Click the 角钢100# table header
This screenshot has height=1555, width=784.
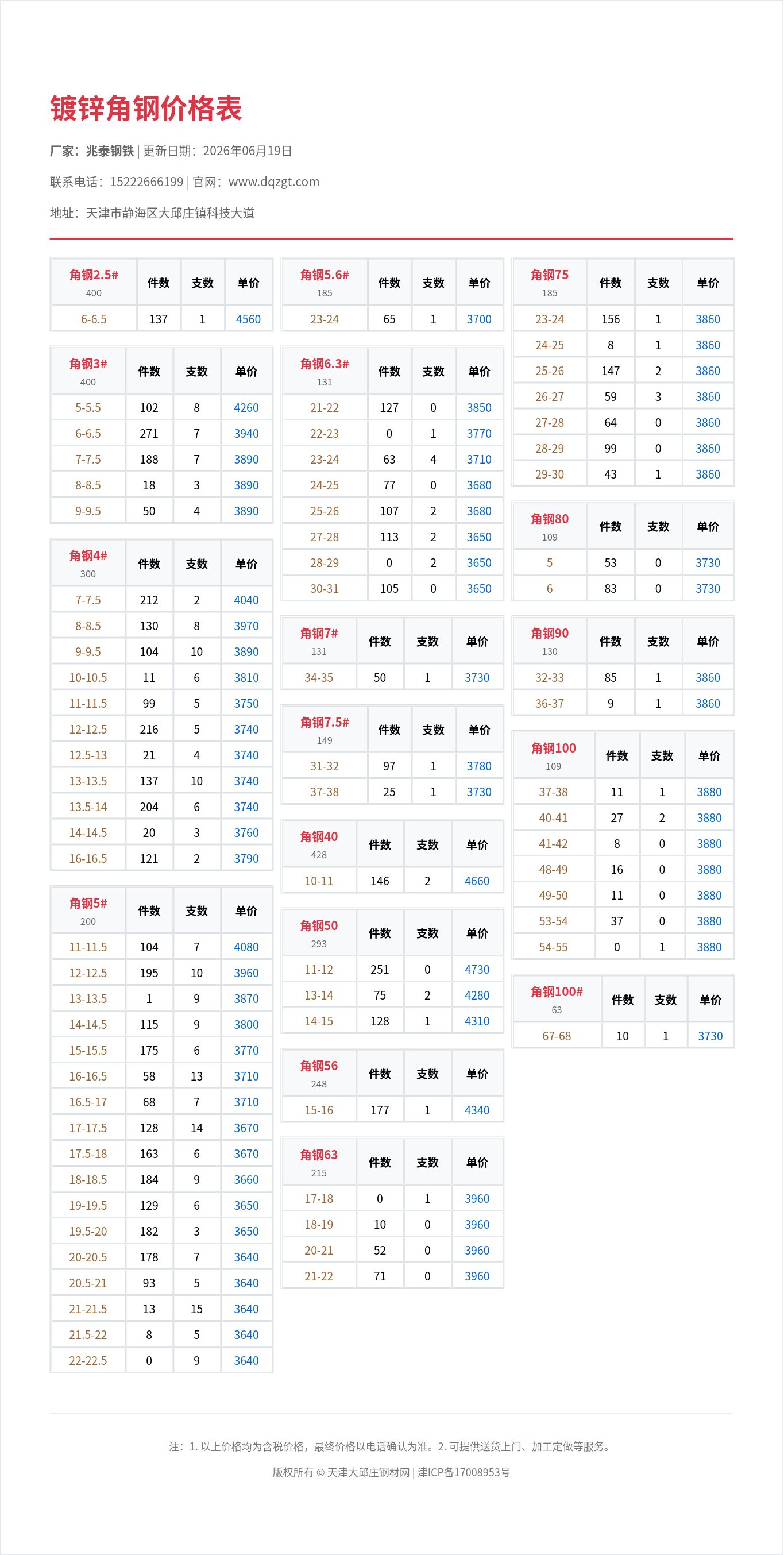click(557, 1000)
